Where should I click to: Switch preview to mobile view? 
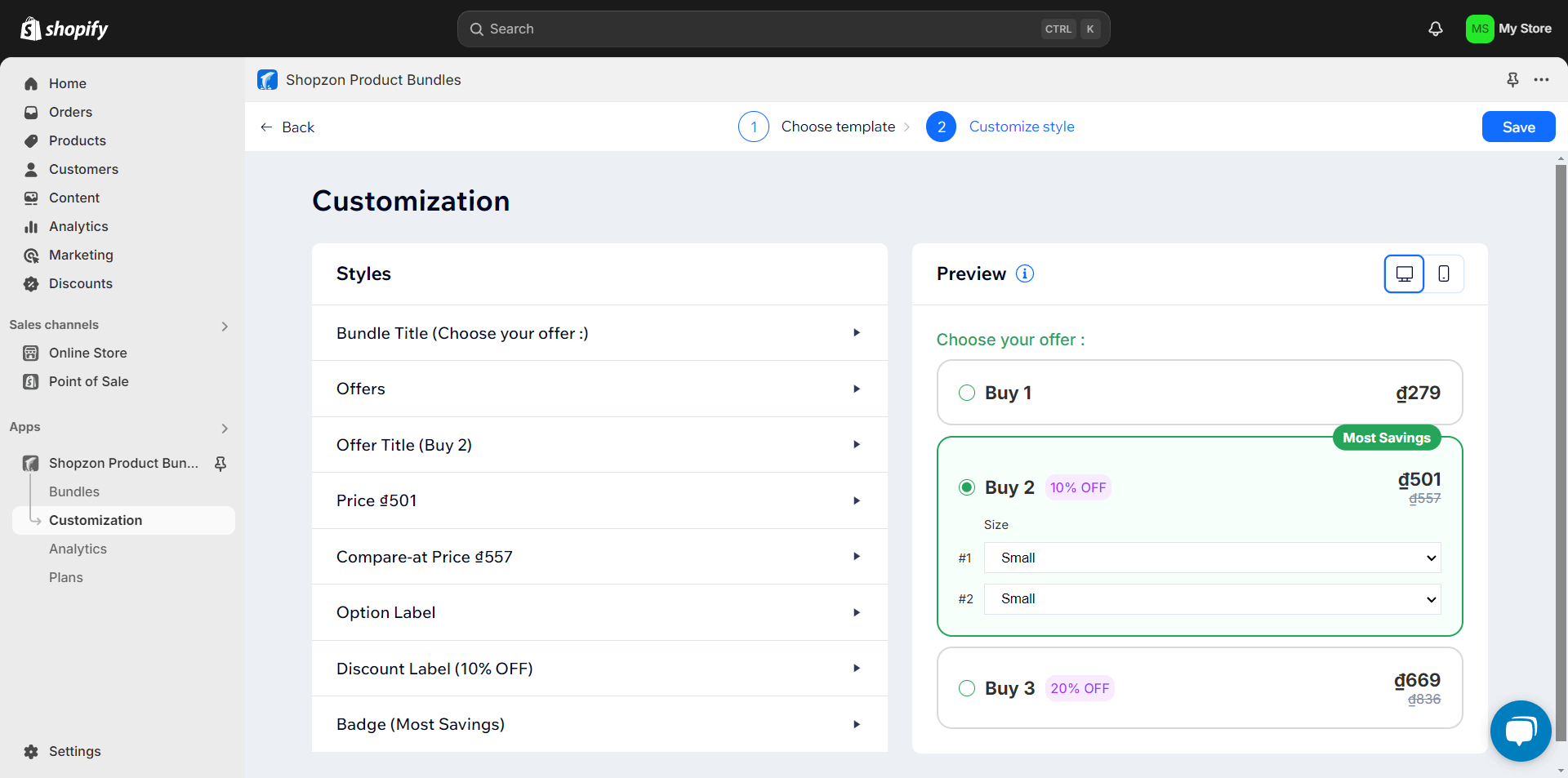[1443, 273]
